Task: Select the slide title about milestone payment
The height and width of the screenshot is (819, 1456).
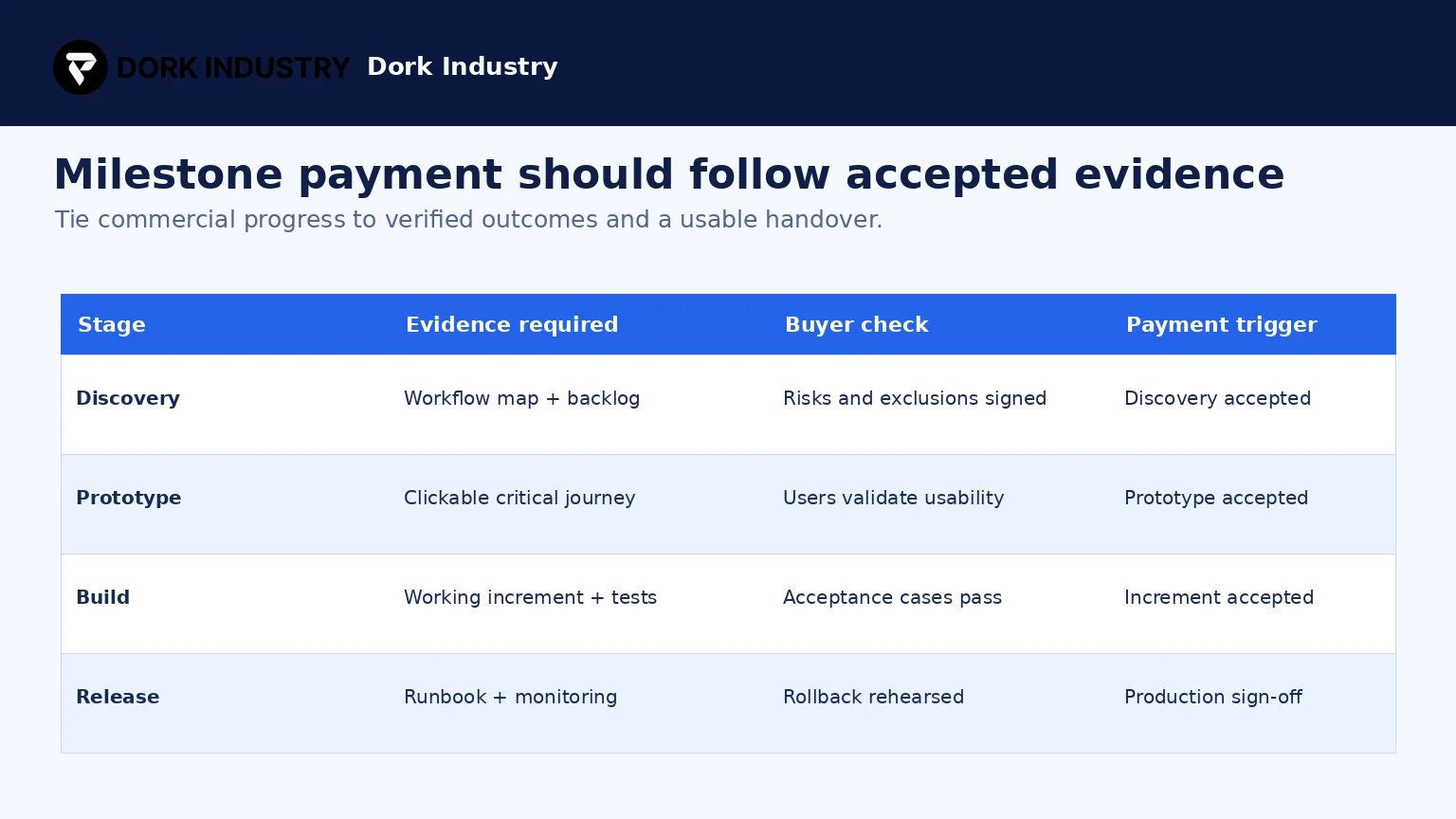Action: (x=669, y=174)
